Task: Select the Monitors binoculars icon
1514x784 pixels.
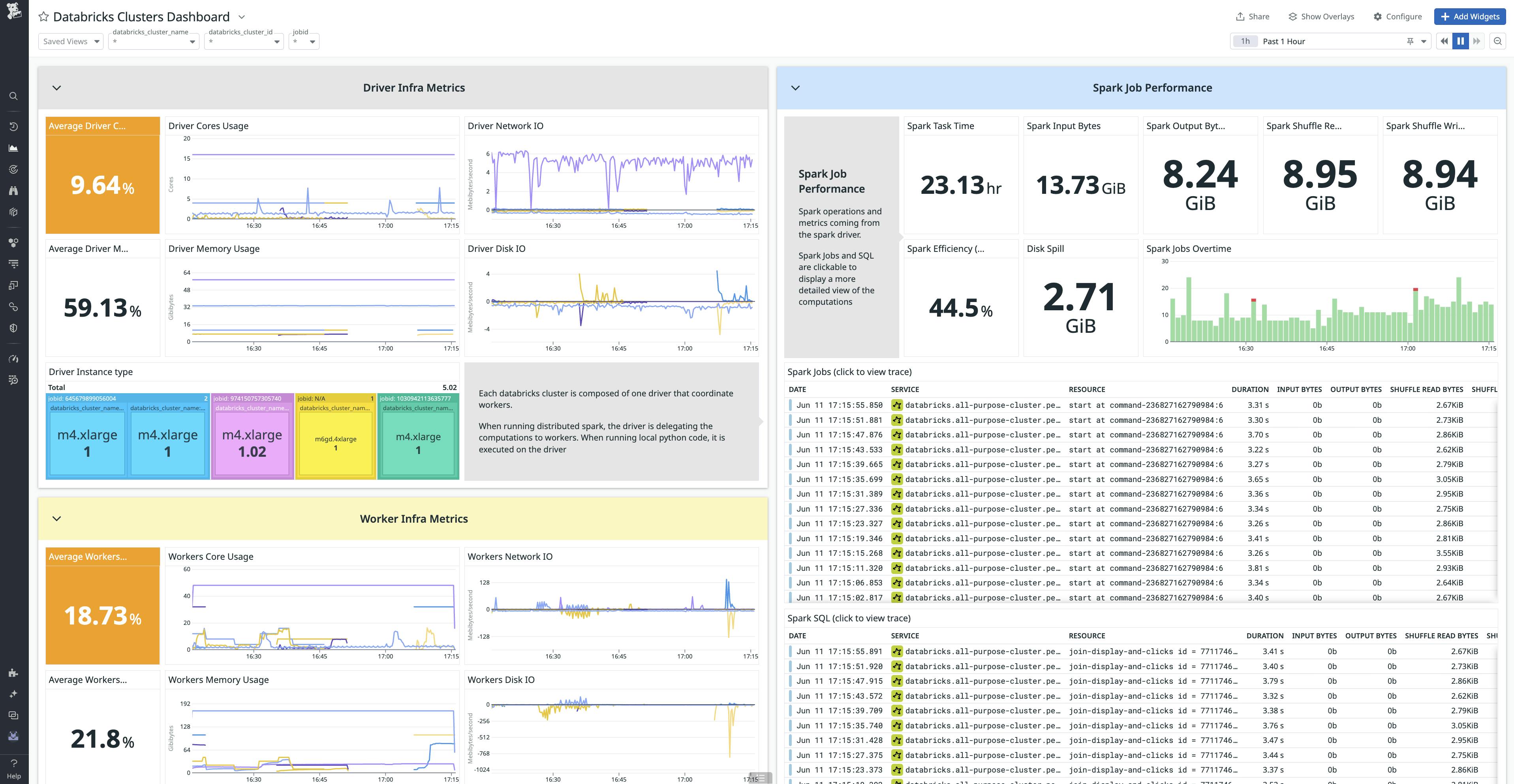Action: tap(13, 190)
